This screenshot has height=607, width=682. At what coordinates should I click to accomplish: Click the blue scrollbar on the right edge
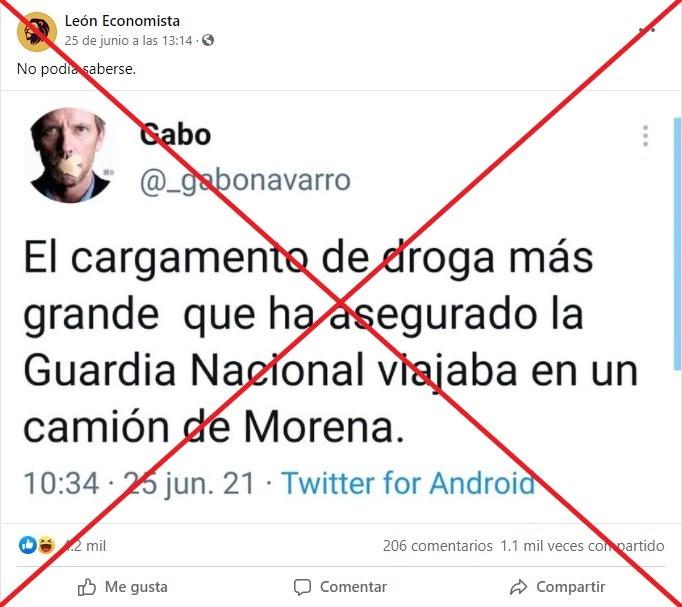pyautogui.click(x=678, y=244)
